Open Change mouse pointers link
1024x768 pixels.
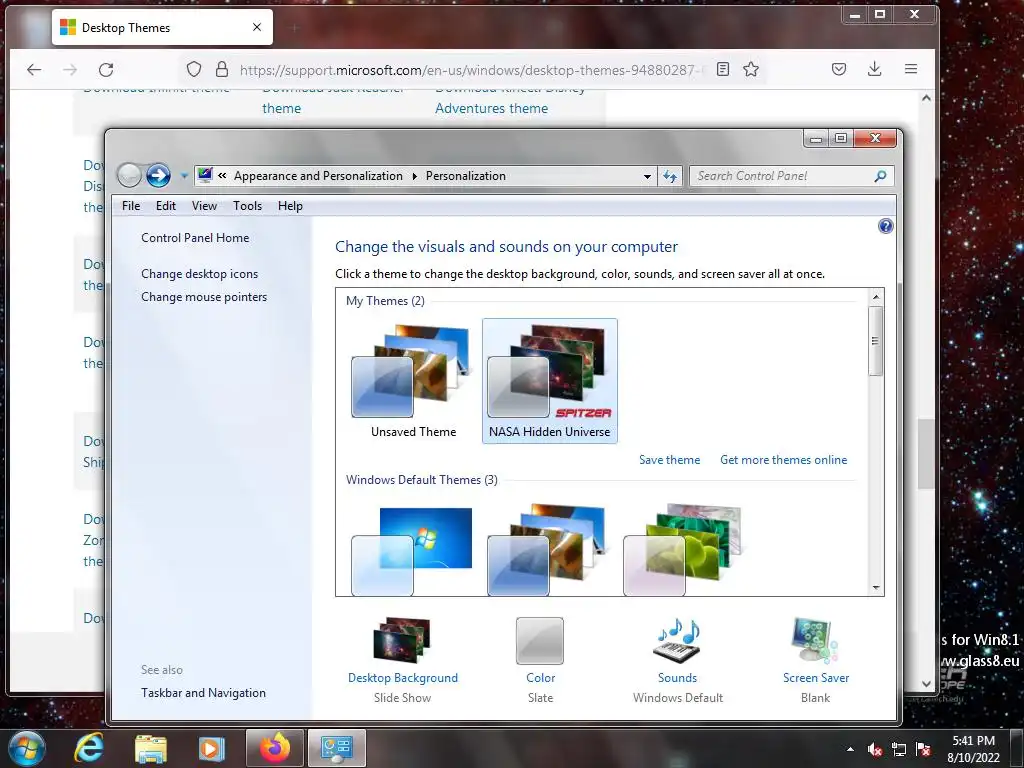tap(204, 296)
